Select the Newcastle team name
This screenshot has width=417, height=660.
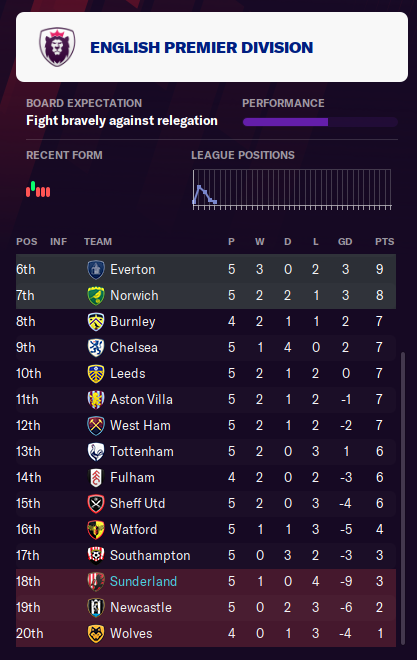(141, 607)
